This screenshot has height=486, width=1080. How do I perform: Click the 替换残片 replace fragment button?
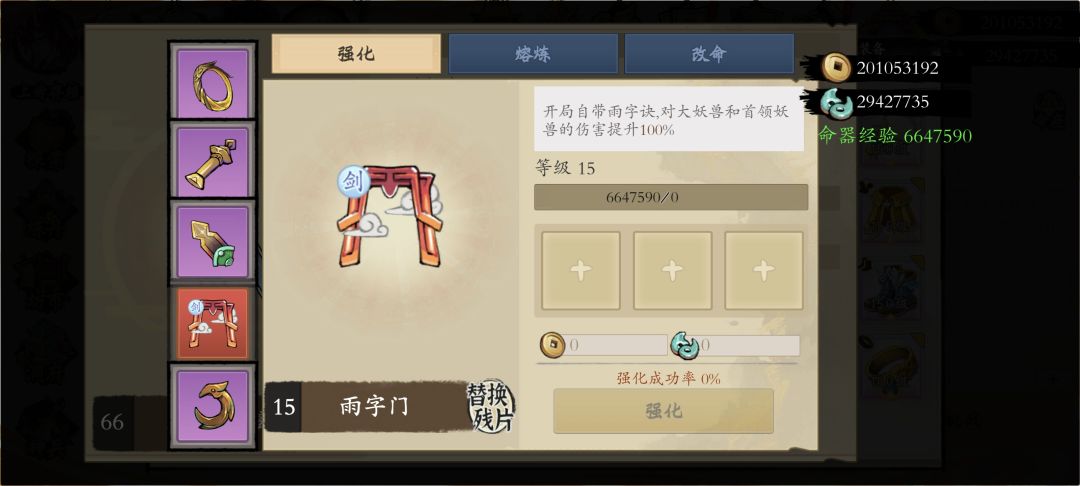click(490, 406)
